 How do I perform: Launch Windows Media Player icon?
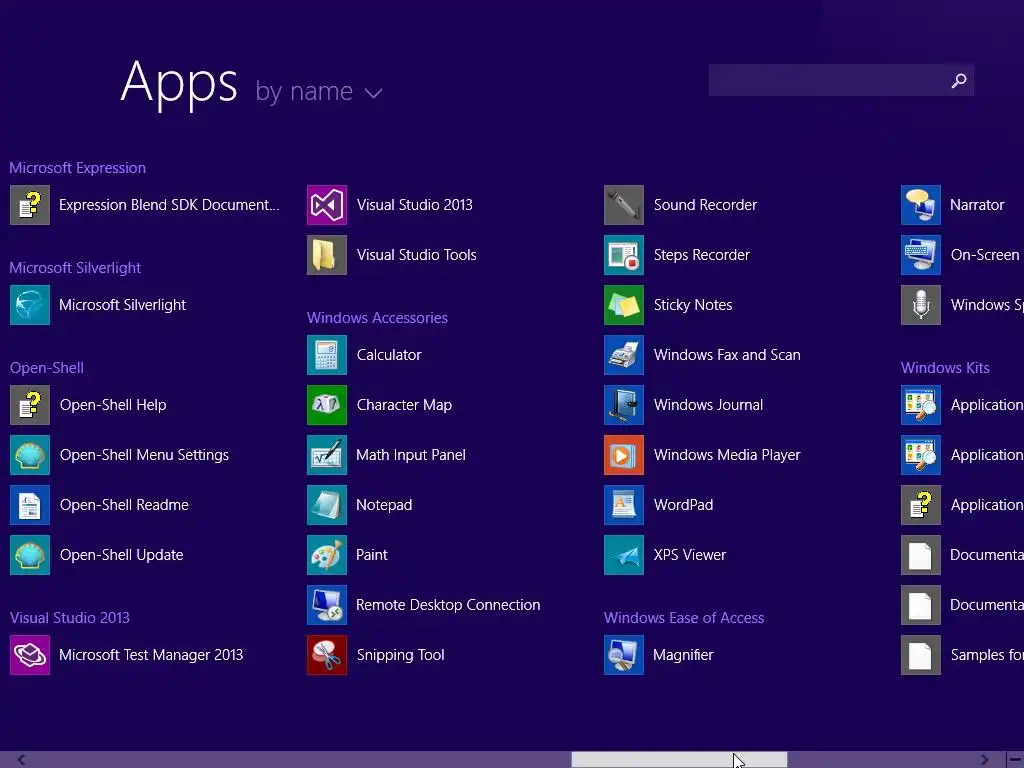pos(624,455)
